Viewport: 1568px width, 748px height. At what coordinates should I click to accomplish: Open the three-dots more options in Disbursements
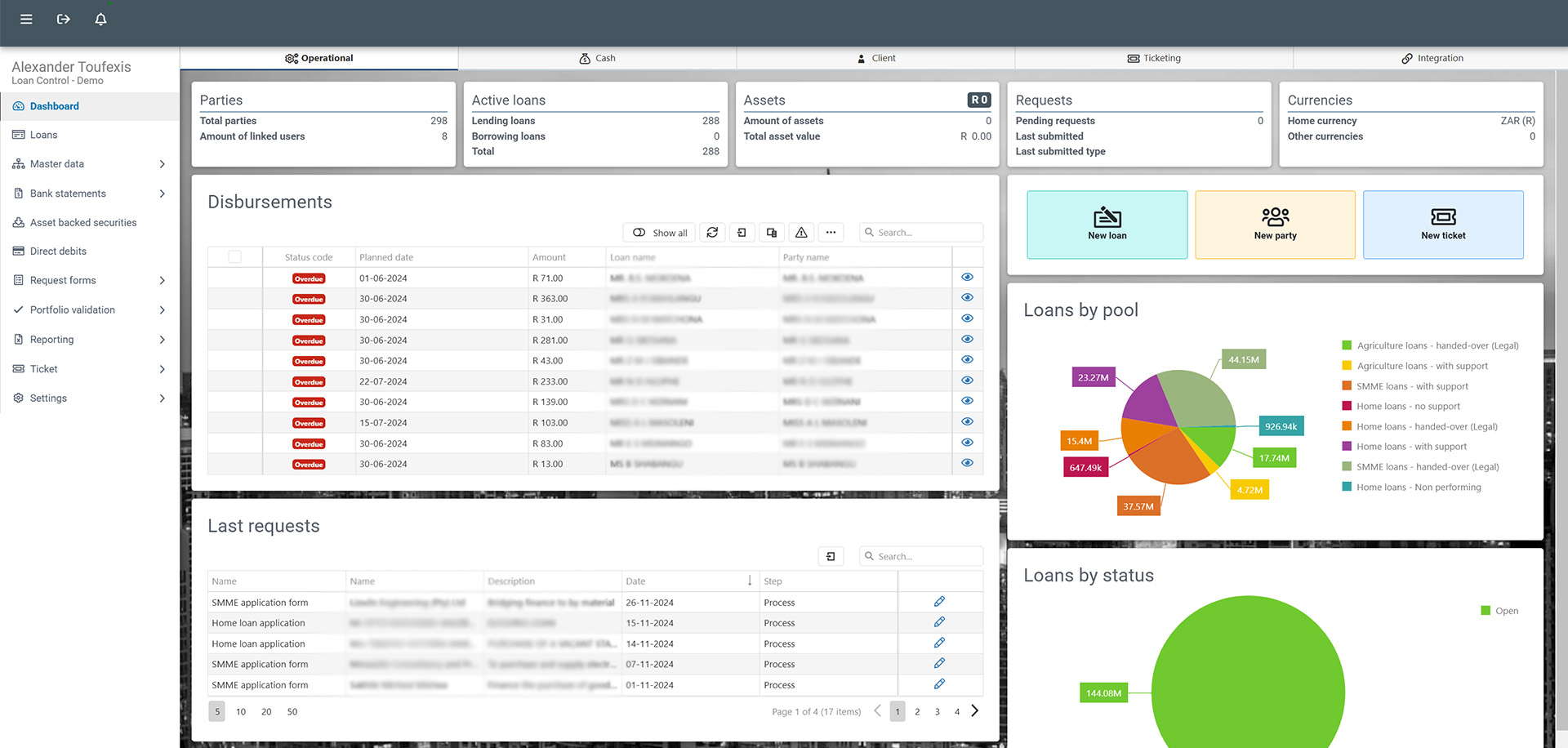(831, 233)
